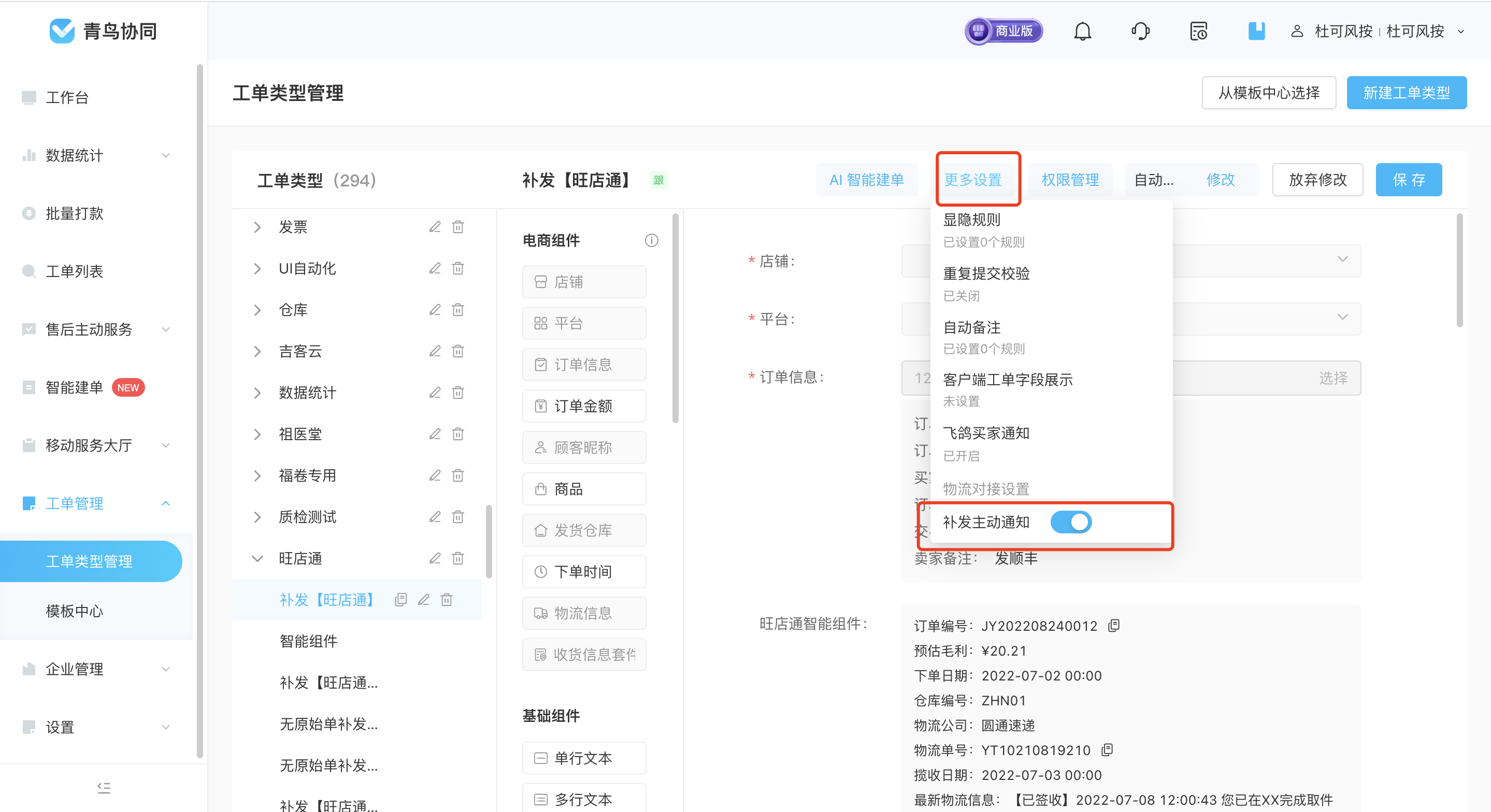This screenshot has height=812, width=1491.
Task: Add the 商品 component
Action: 584,489
